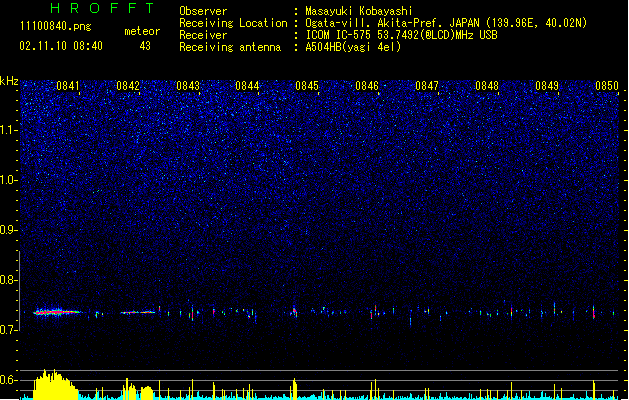The image size is (629, 400).
Task: Click the second meteor echo streak near 0842
Action: pyautogui.click(x=138, y=312)
